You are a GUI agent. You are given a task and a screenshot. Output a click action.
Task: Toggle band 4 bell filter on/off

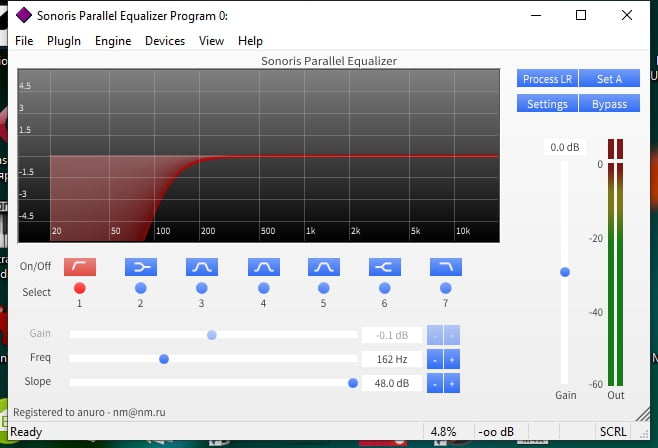(264, 267)
